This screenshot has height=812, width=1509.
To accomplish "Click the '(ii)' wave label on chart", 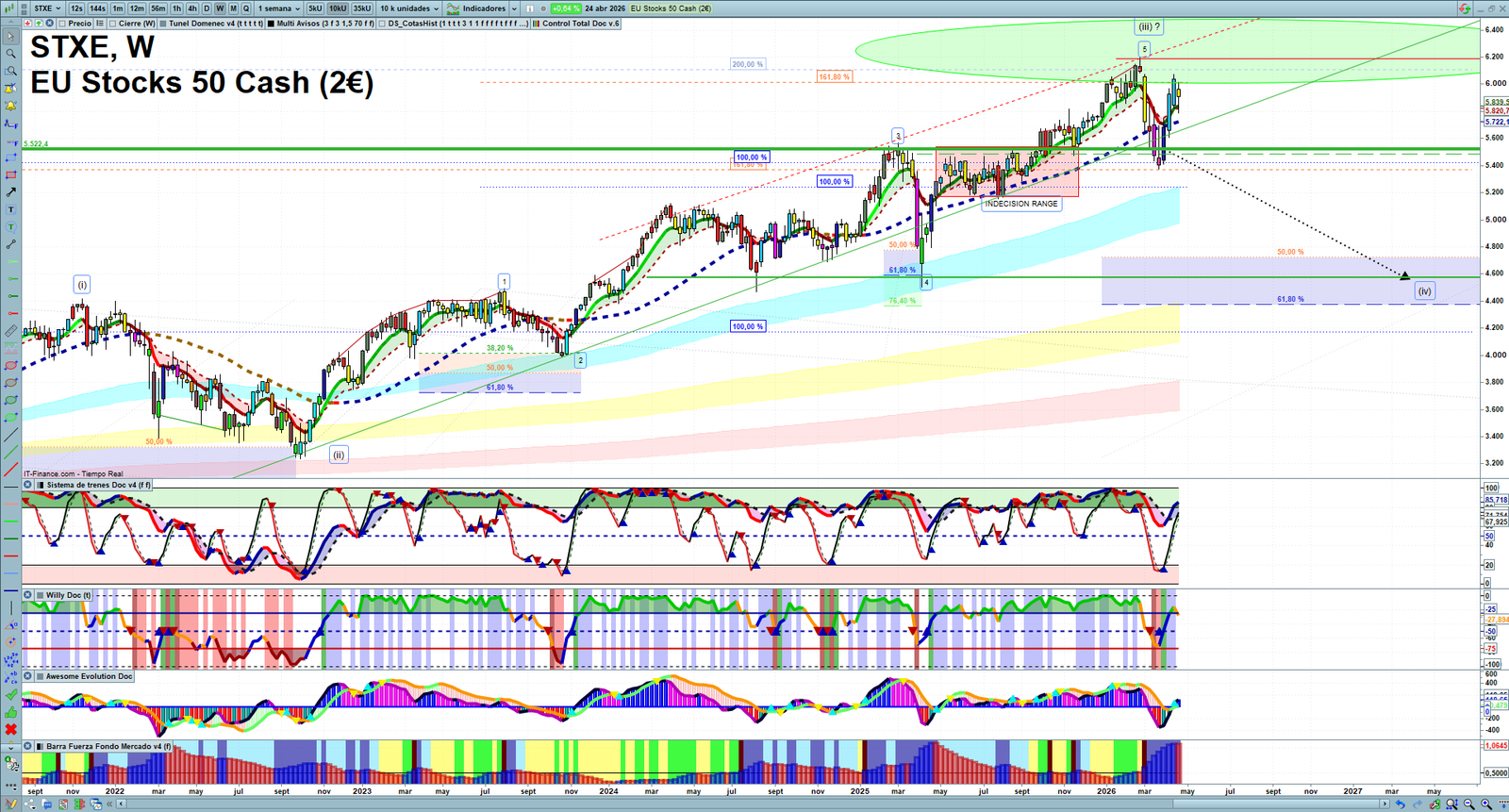I will (338, 455).
